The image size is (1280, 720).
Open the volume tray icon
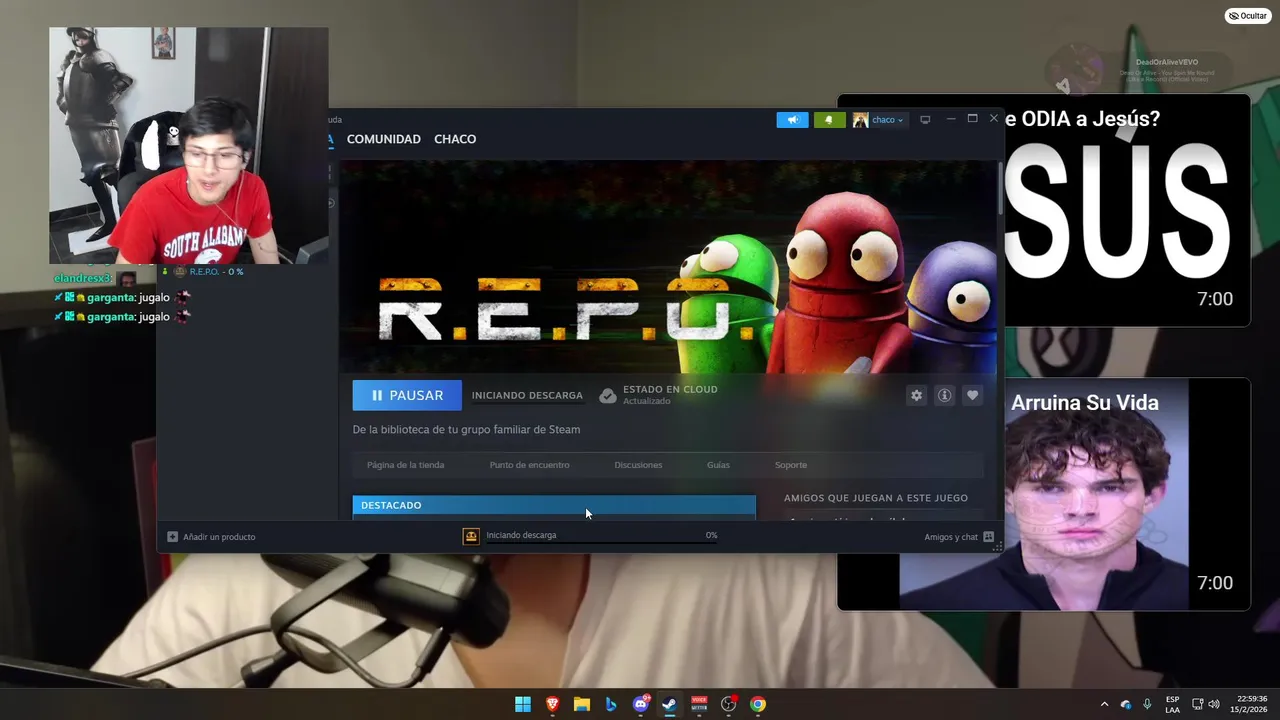coord(1214,704)
